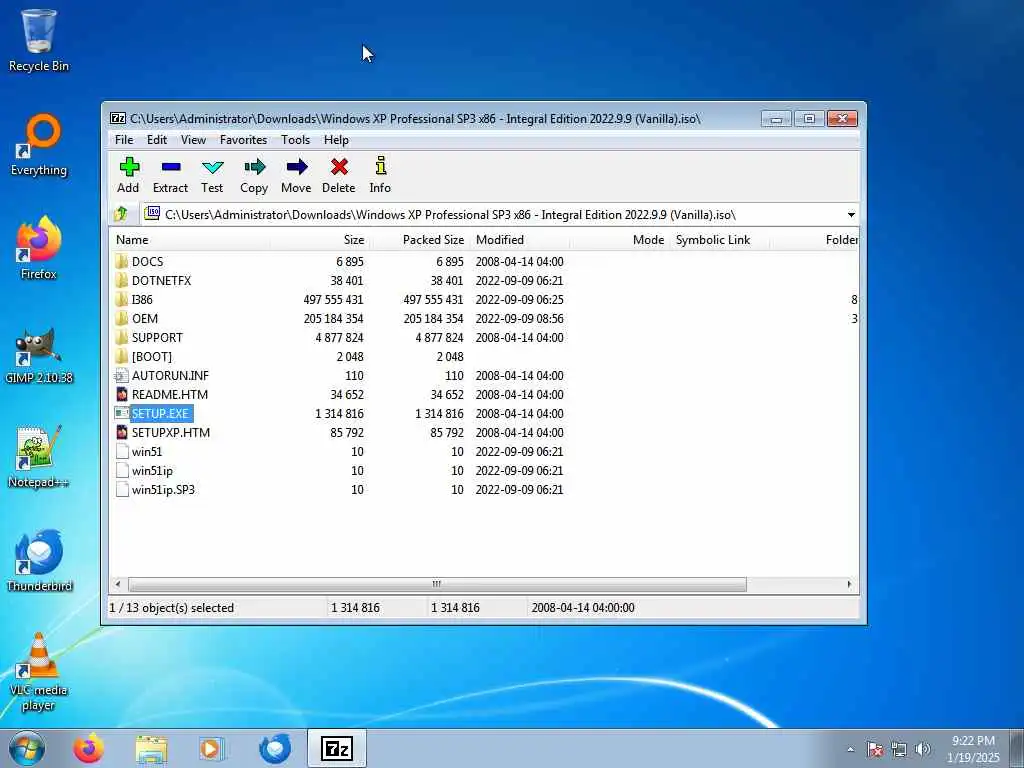Open the View menu
Image resolution: width=1024 pixels, height=768 pixels.
[193, 140]
